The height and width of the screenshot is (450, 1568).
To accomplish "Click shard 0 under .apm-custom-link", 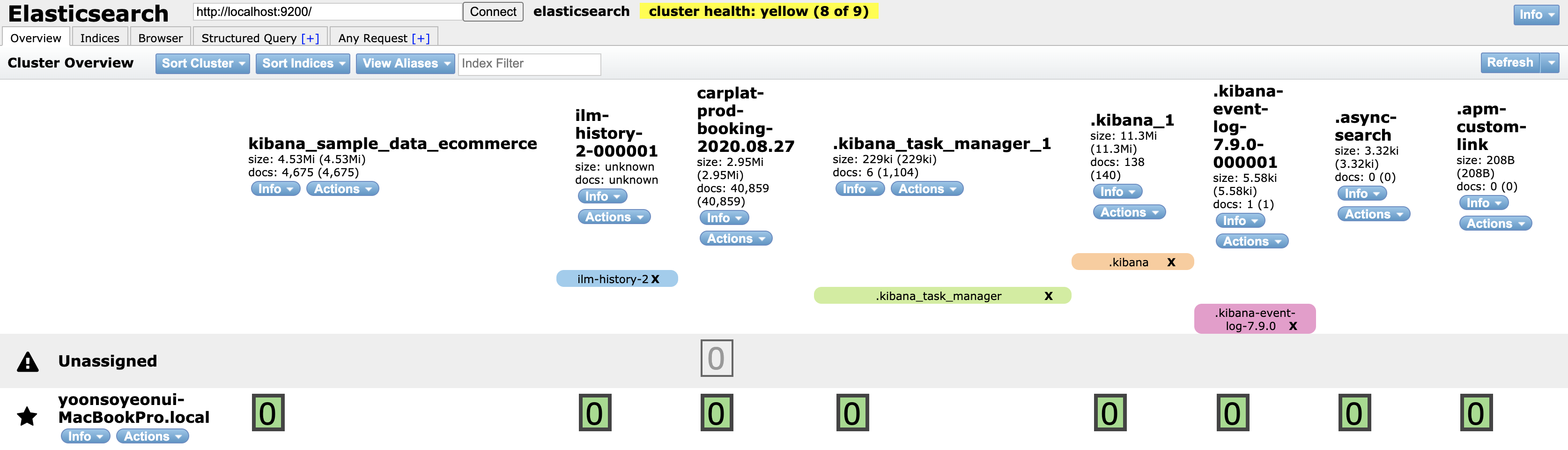I will [x=1476, y=413].
